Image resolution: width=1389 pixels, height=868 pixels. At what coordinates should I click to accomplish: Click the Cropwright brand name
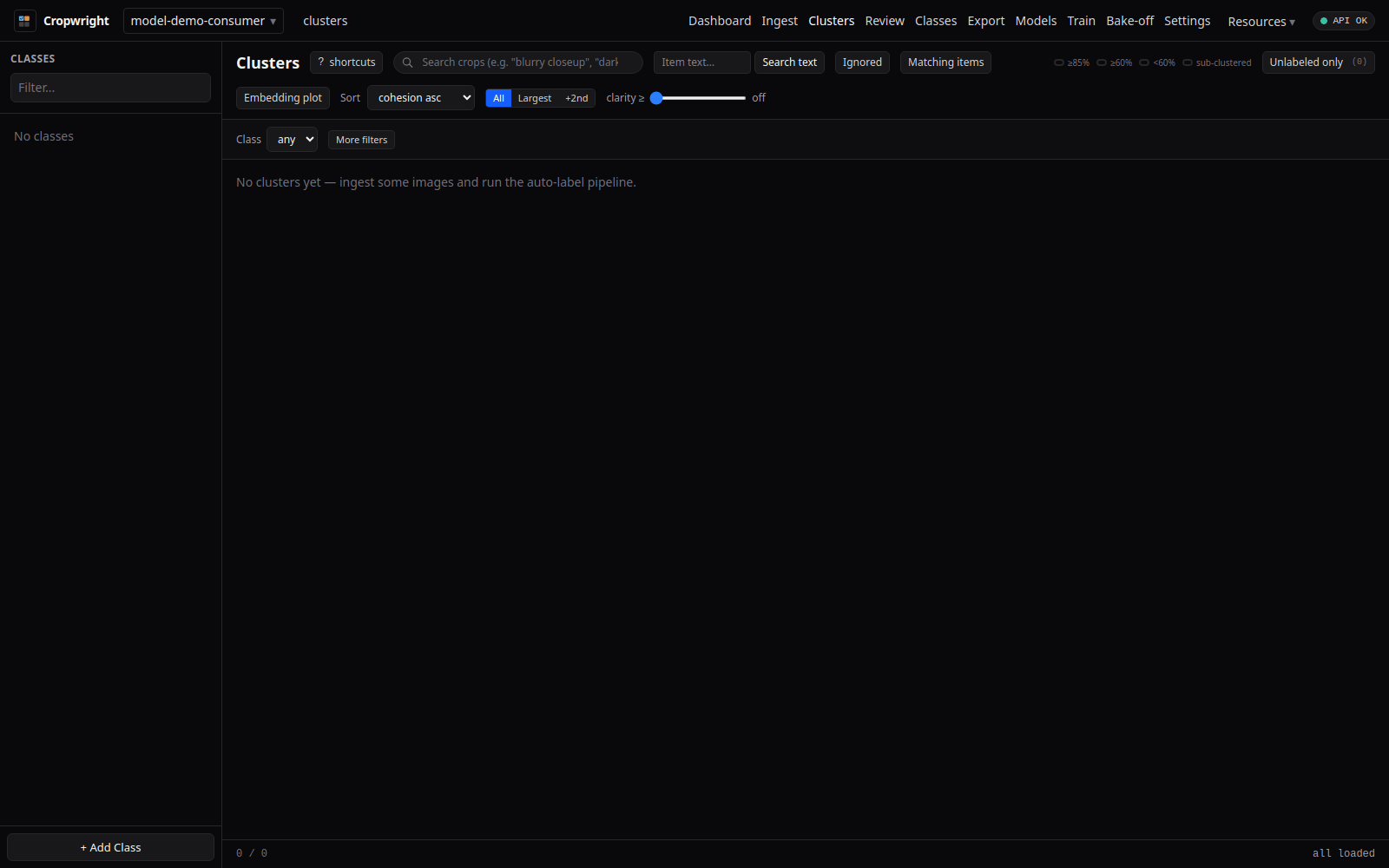pyautogui.click(x=76, y=21)
